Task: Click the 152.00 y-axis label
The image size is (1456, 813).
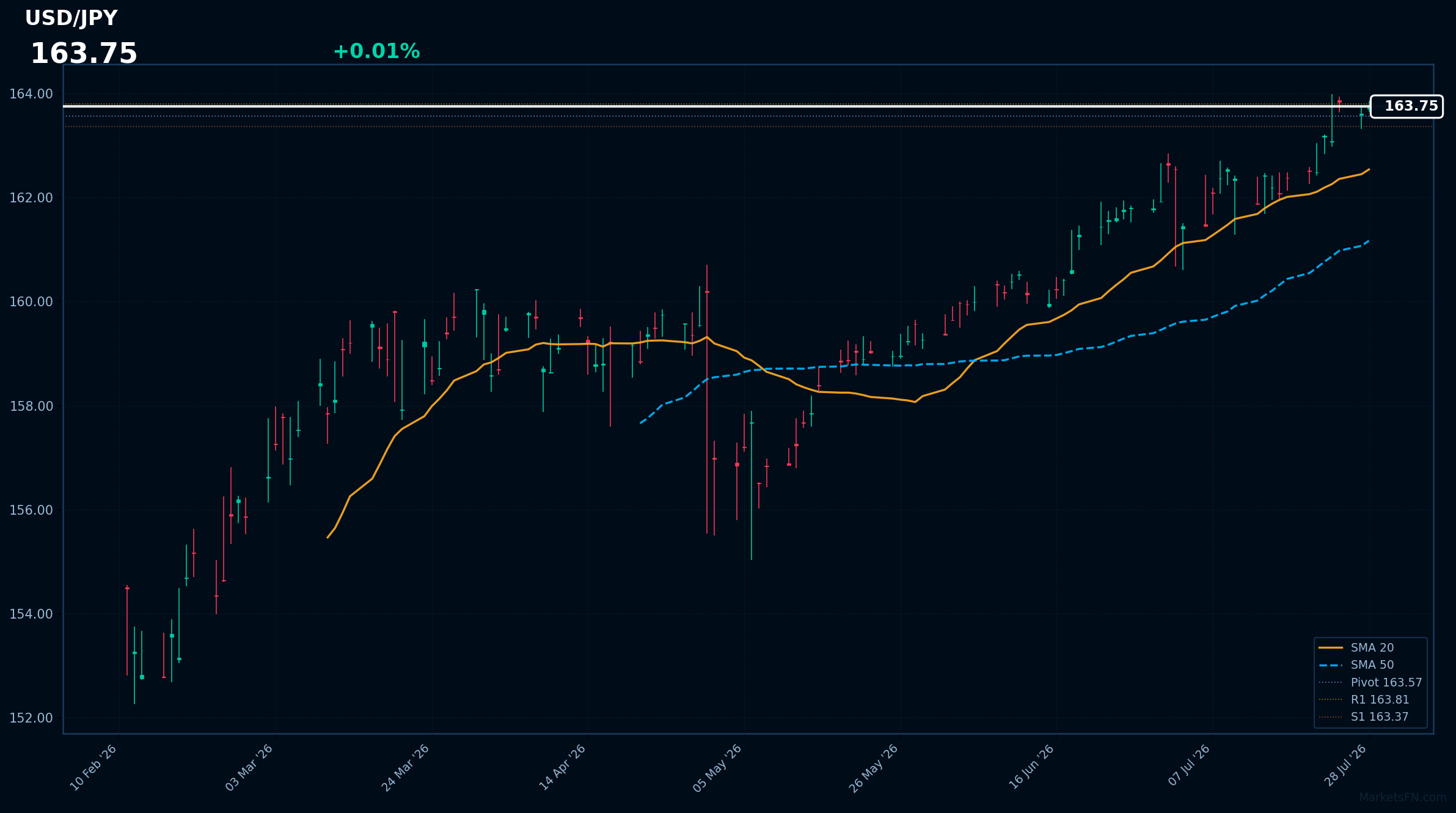Action: (x=31, y=718)
